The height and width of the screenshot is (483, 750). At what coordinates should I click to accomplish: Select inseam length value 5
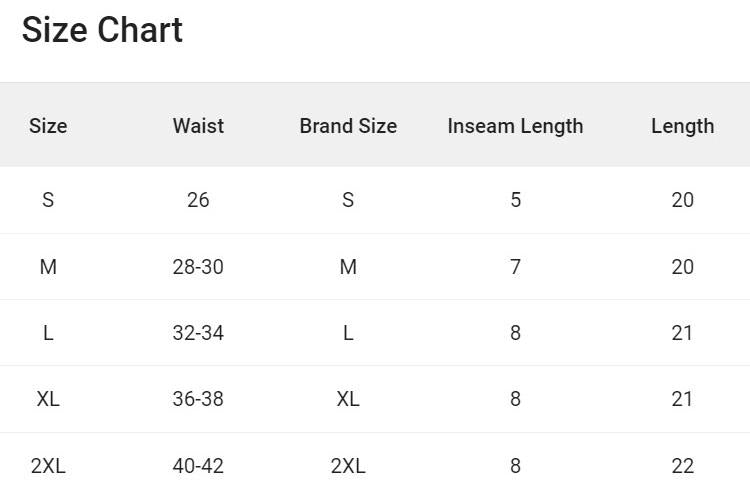pyautogui.click(x=515, y=200)
